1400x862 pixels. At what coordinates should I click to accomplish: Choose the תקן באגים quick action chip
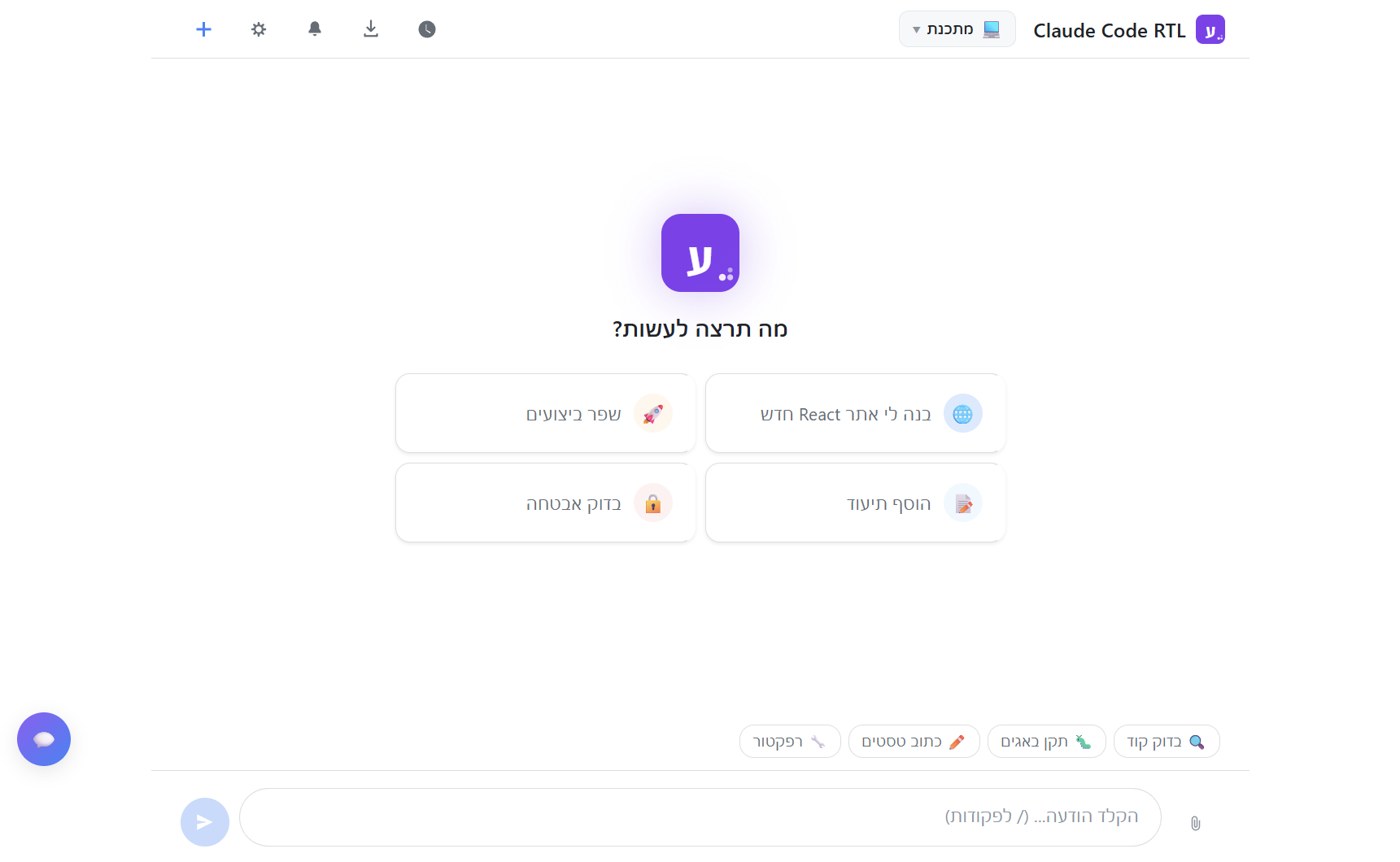point(1047,742)
